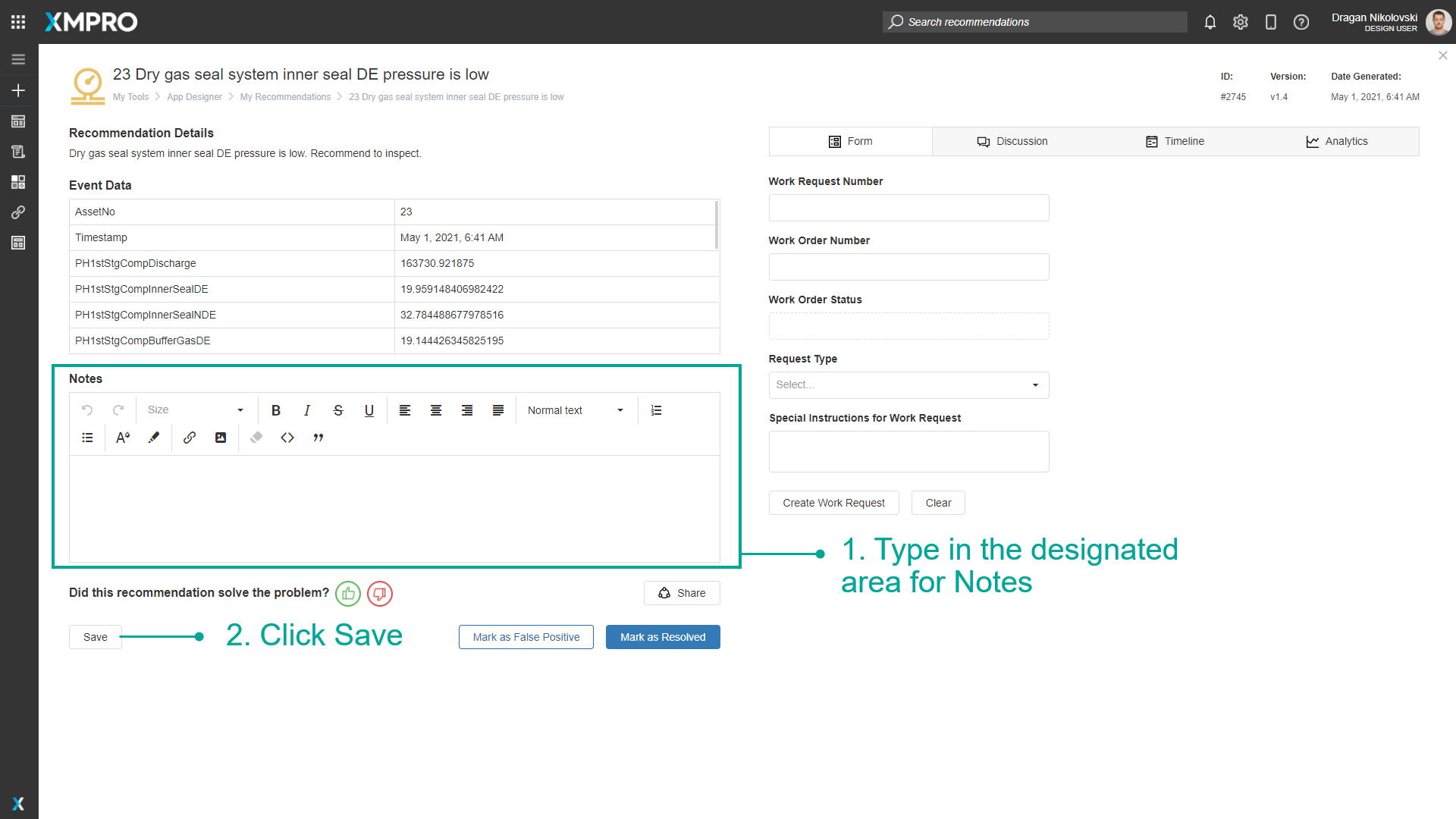The width and height of the screenshot is (1456, 819).
Task: Click the thumbs down feedback icon
Action: pos(380,593)
